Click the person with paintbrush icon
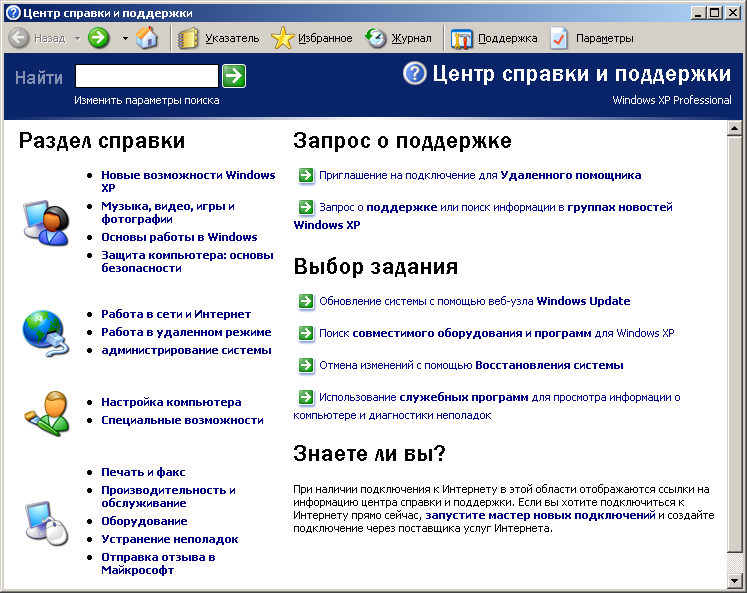This screenshot has height=593, width=747. [x=47, y=412]
